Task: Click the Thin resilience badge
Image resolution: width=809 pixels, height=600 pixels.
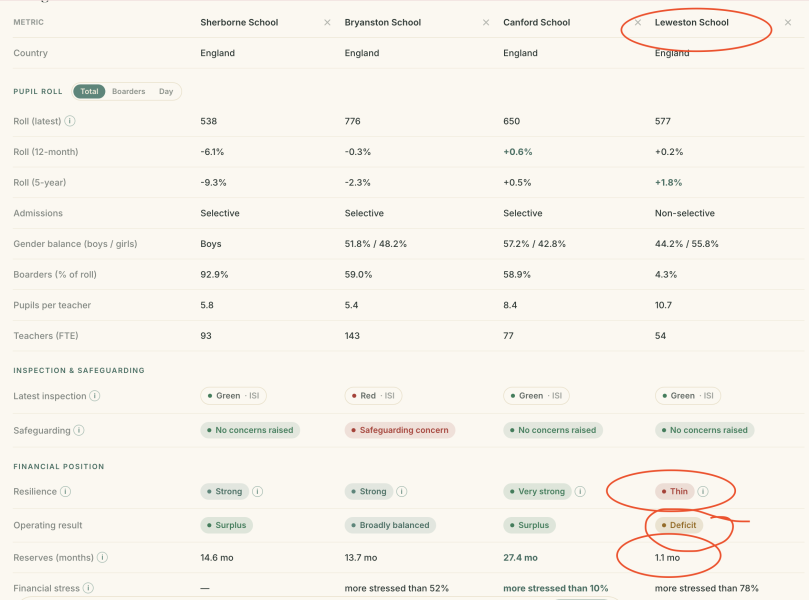Action: pos(675,491)
